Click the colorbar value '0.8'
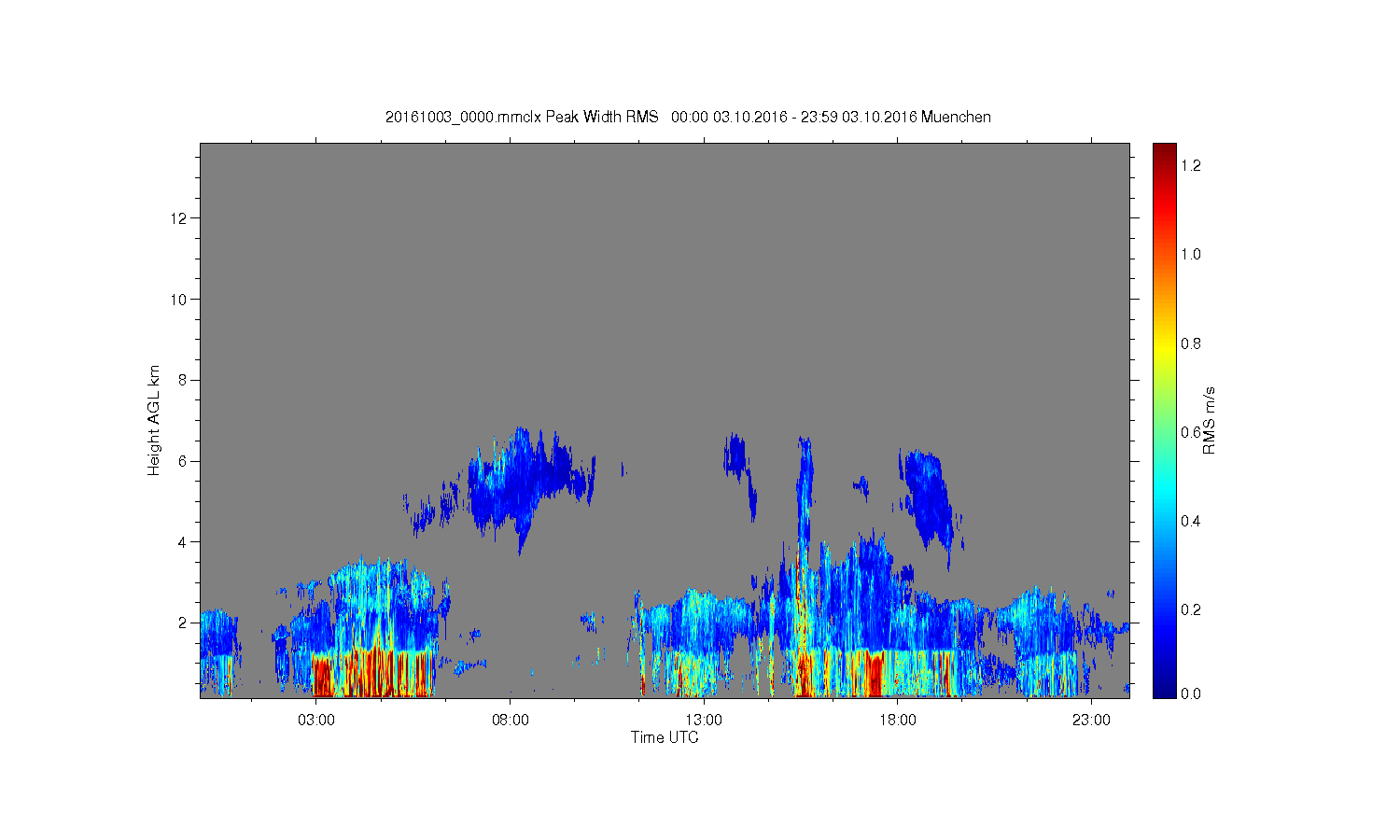 (x=1190, y=343)
